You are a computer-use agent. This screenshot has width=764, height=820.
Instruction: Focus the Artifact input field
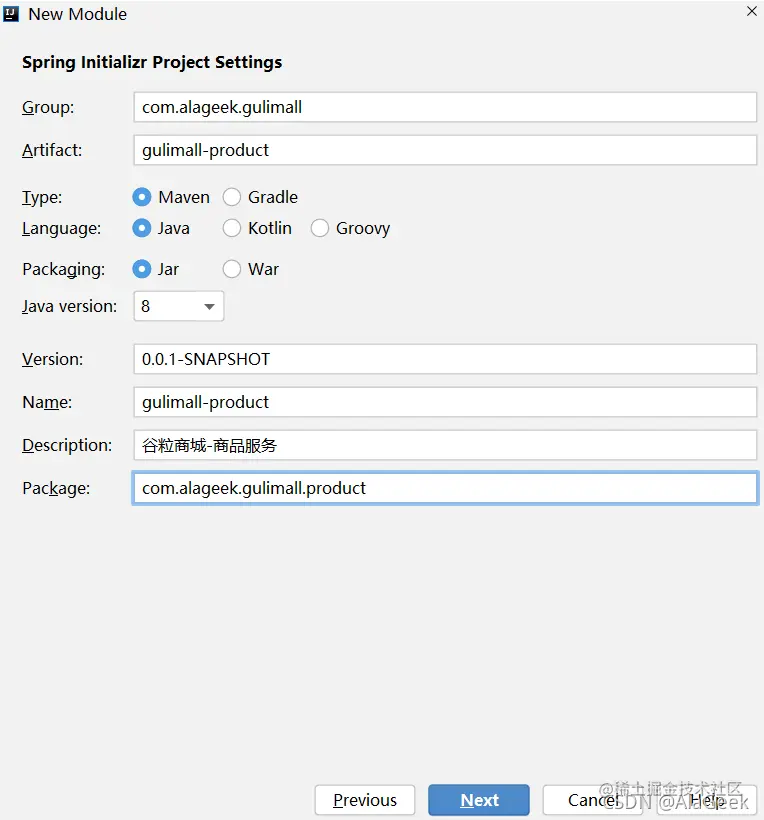445,150
